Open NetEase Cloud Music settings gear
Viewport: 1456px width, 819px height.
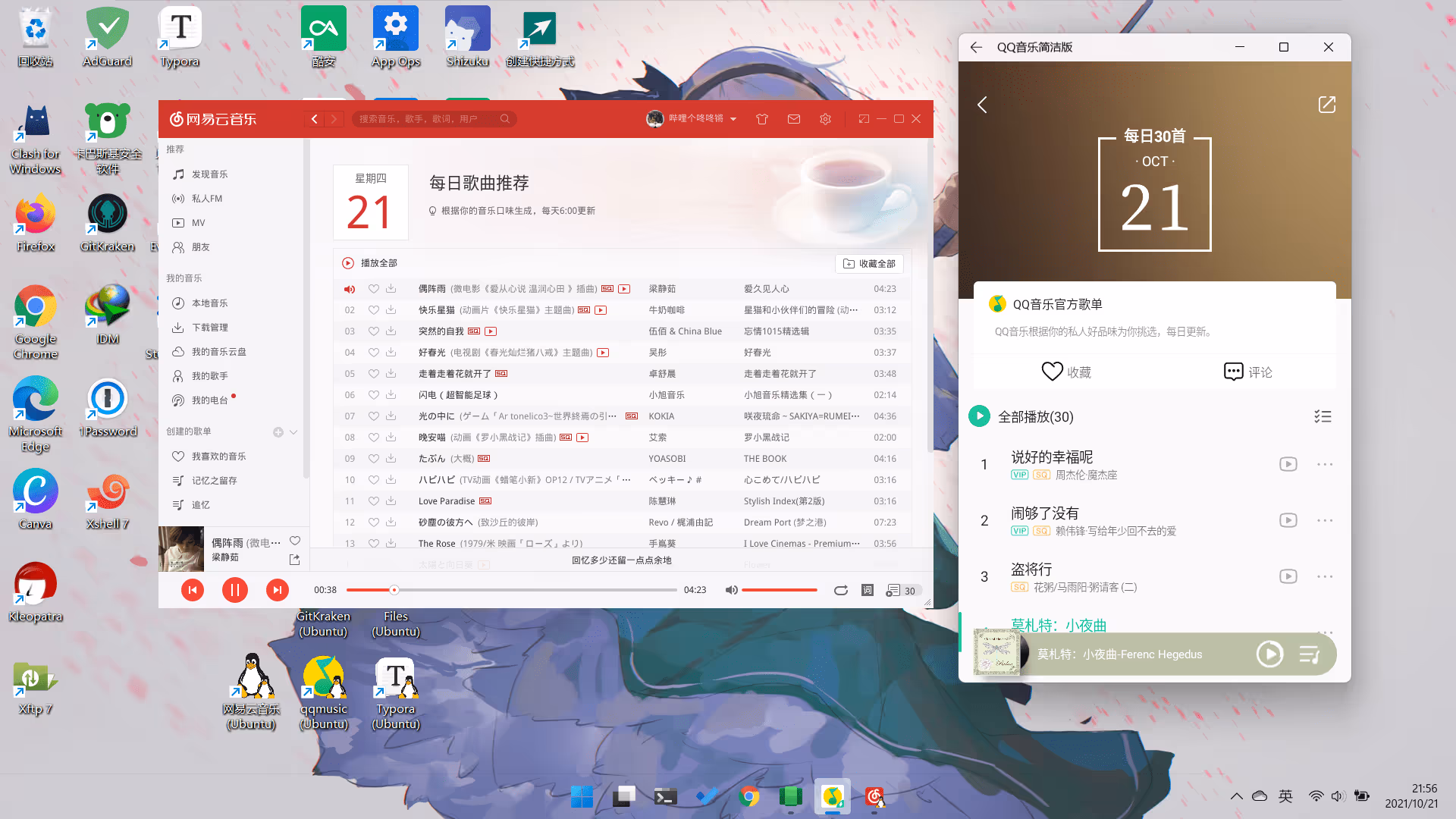pyautogui.click(x=826, y=119)
